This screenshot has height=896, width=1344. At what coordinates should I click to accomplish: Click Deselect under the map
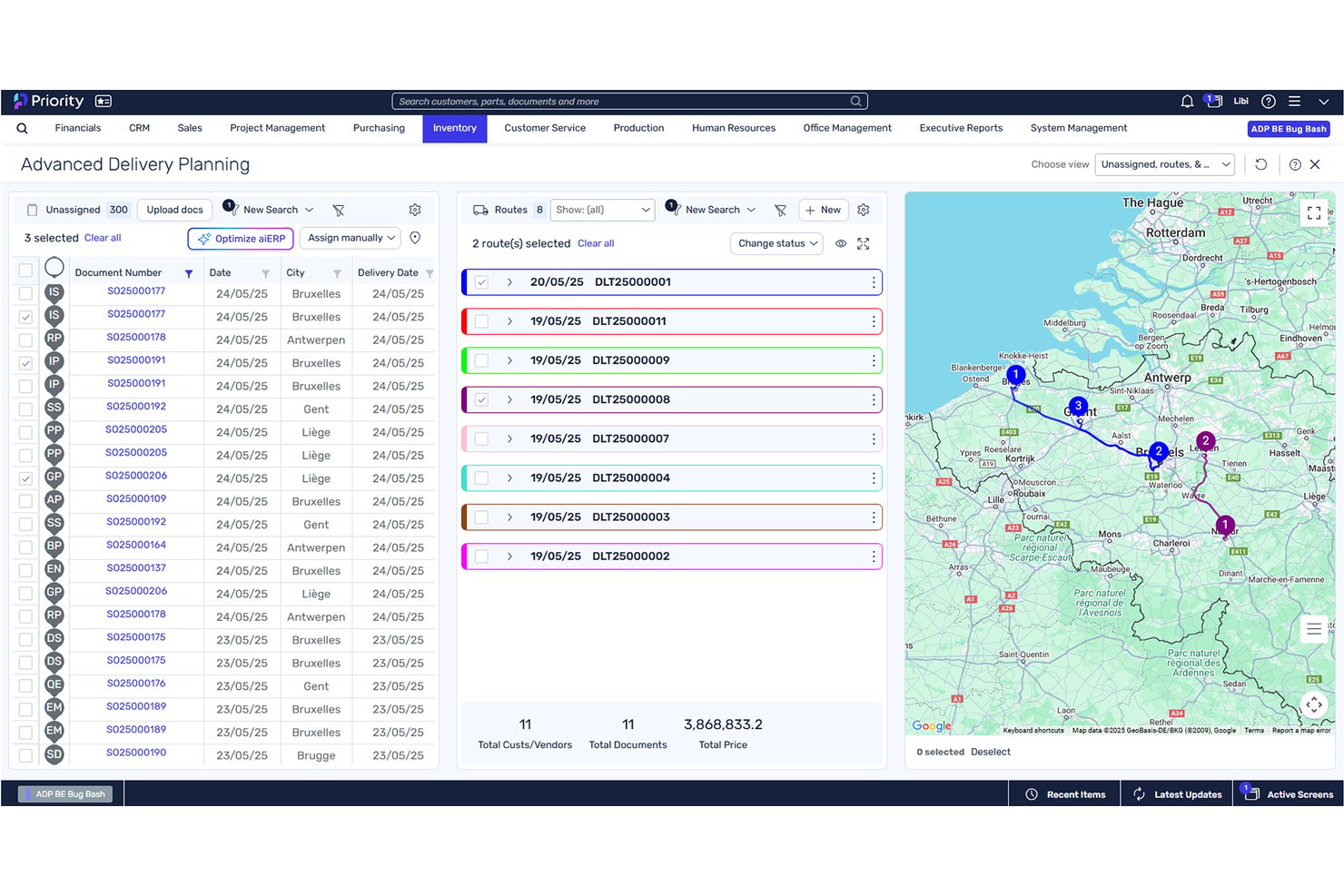pyautogui.click(x=990, y=752)
